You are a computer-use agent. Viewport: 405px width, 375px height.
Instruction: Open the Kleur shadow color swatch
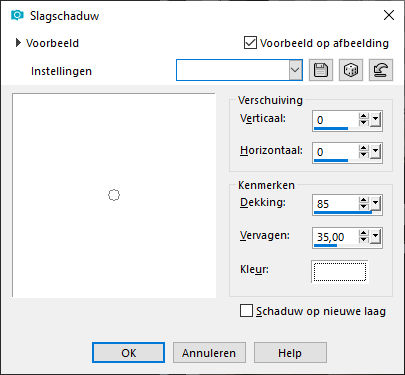(x=340, y=272)
